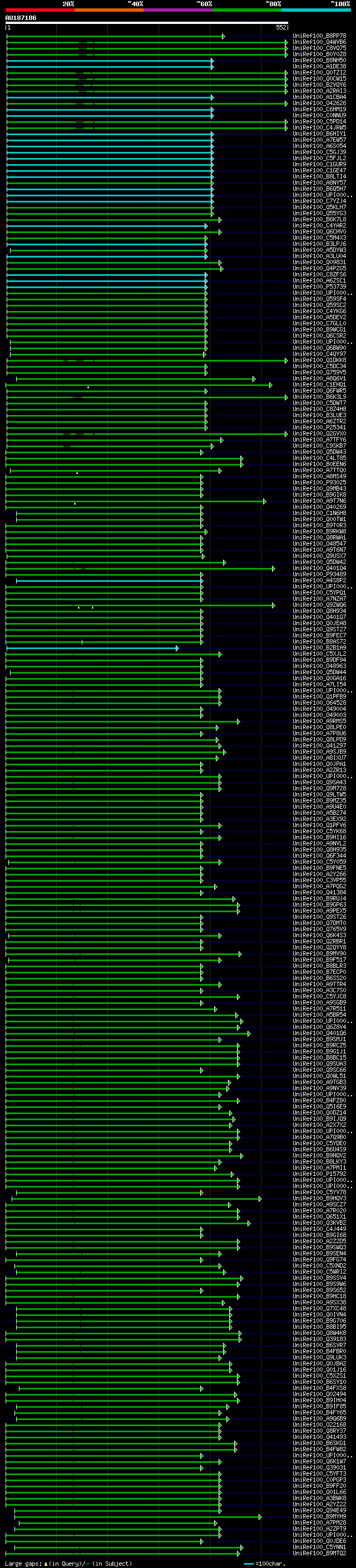Image resolution: width=356 pixels, height=1568 pixels.
Task: Select hit UniRef100_Q401Q4
Action: 319,568
